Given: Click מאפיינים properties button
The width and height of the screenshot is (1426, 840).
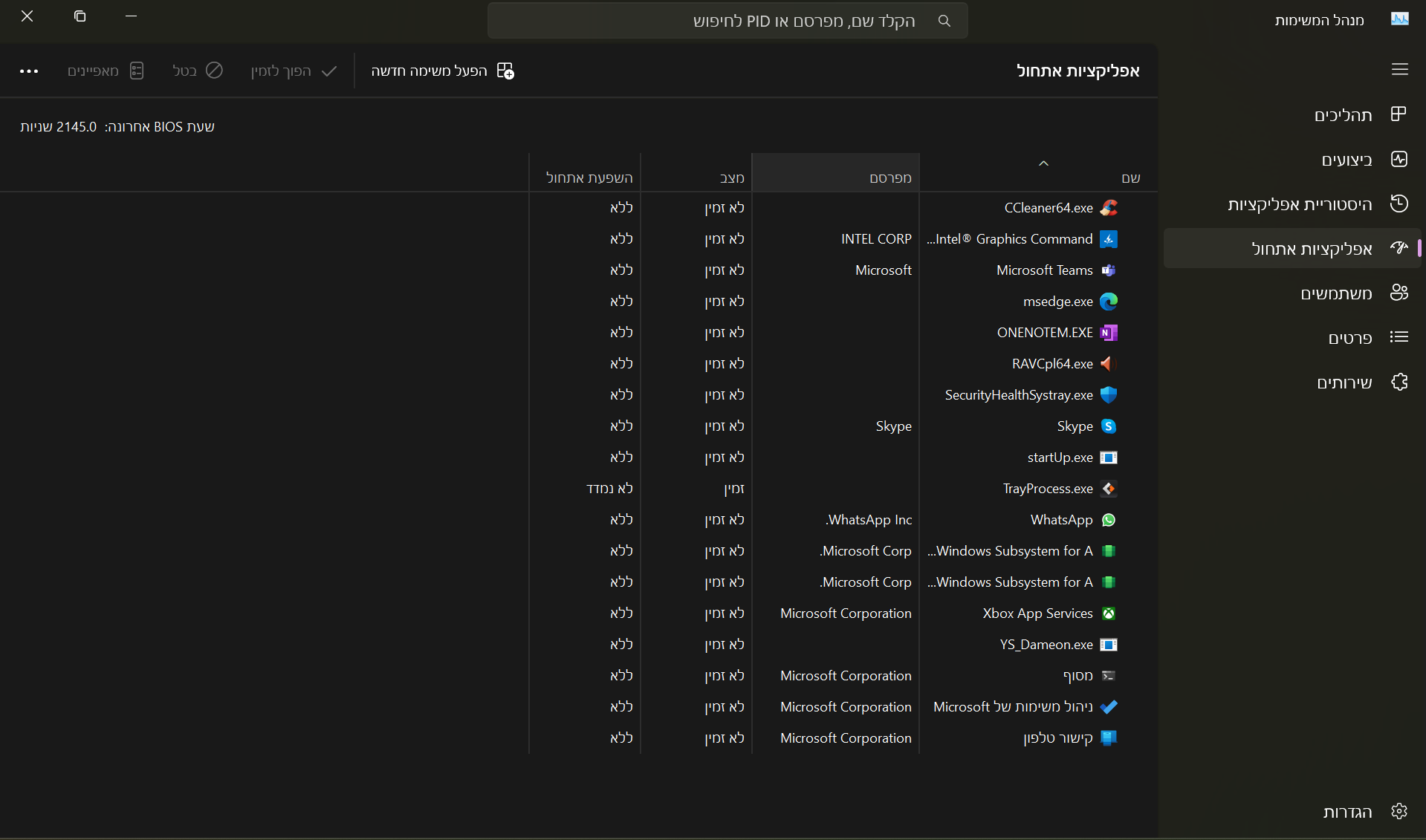Looking at the screenshot, I should tap(106, 71).
